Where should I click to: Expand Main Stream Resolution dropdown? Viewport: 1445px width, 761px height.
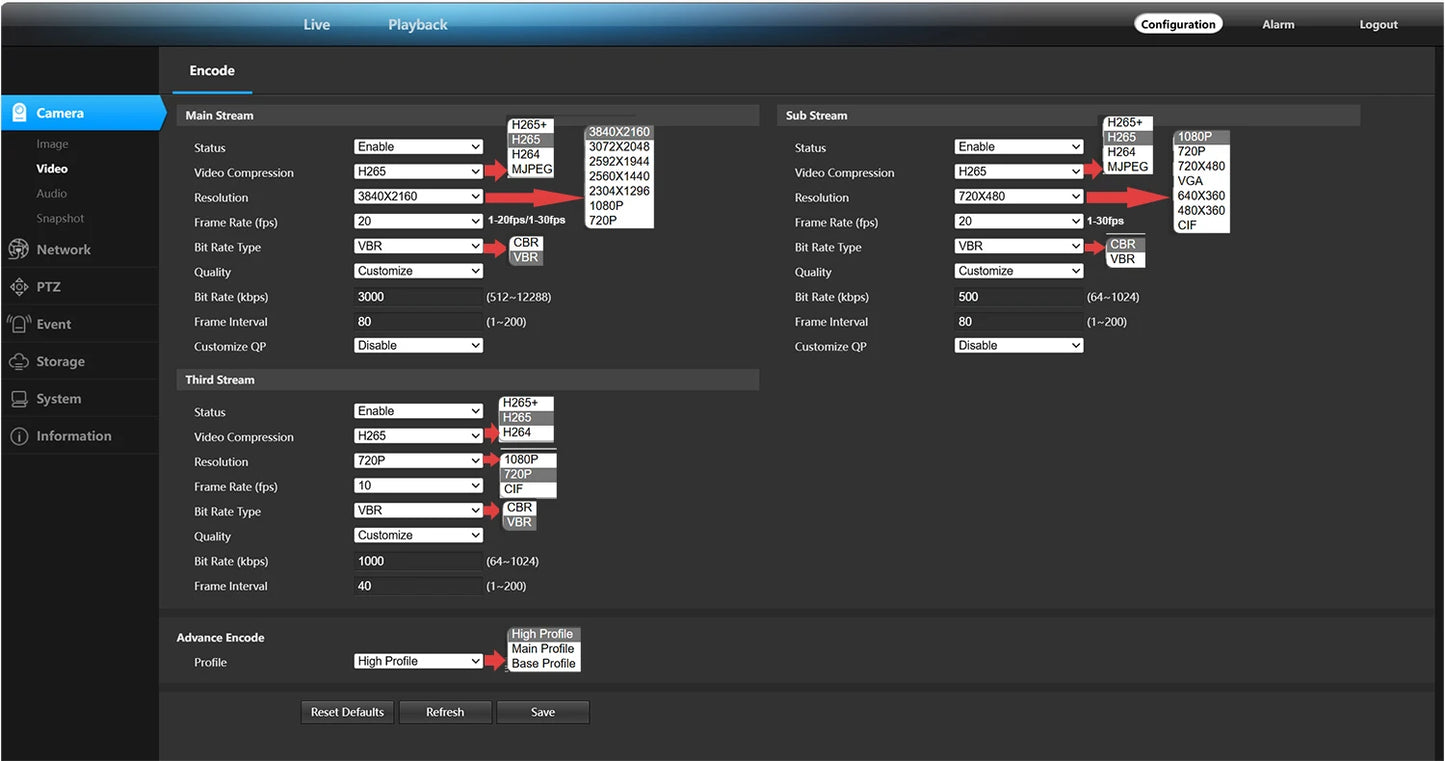point(419,197)
